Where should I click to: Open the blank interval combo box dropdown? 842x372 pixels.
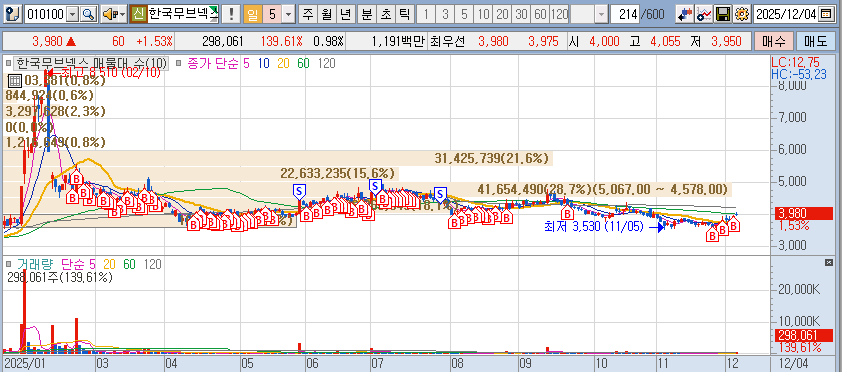coord(601,14)
